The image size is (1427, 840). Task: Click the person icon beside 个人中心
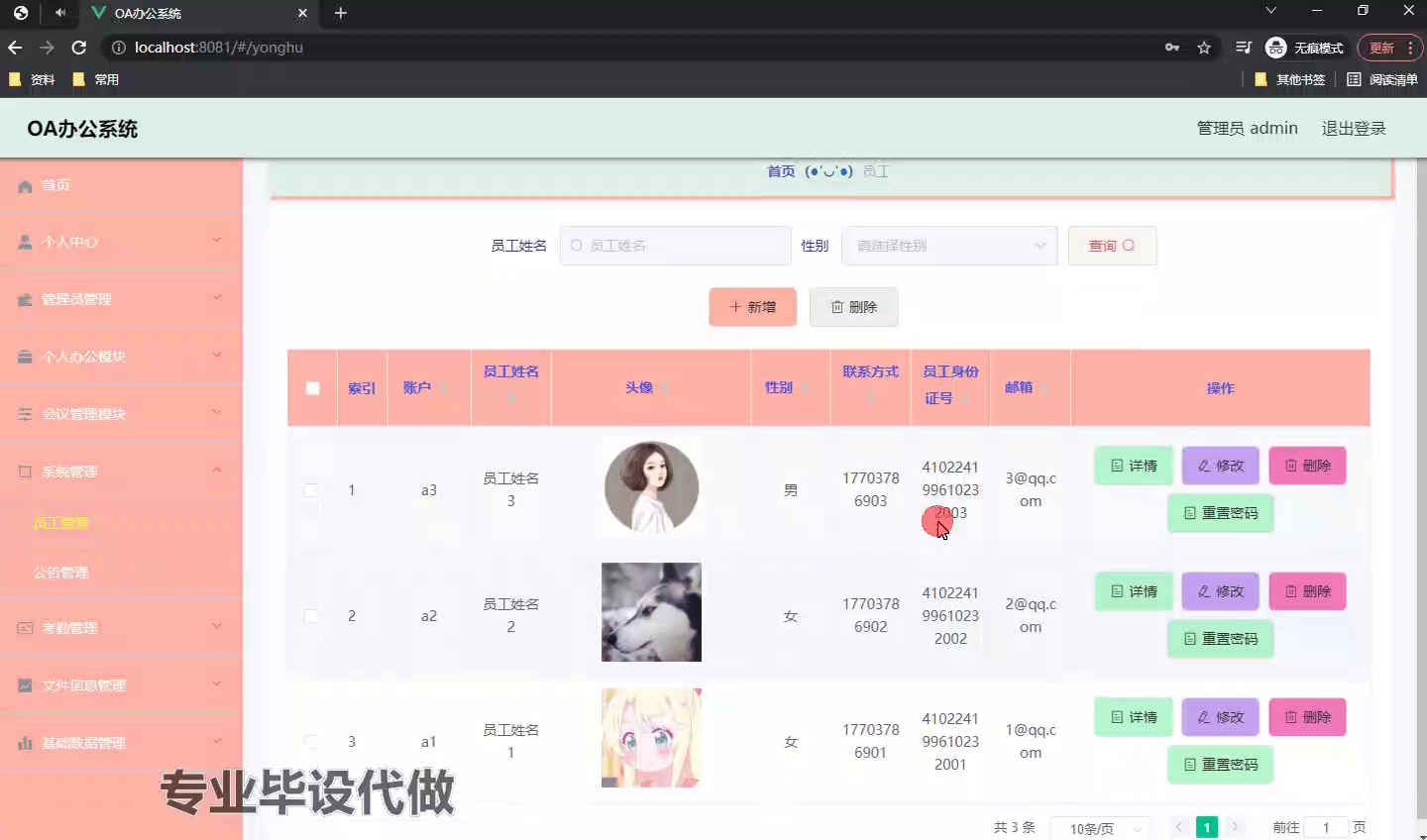click(25, 242)
